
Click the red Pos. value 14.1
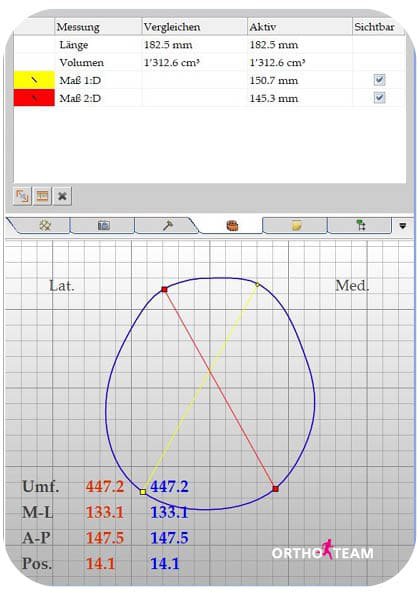(x=101, y=564)
